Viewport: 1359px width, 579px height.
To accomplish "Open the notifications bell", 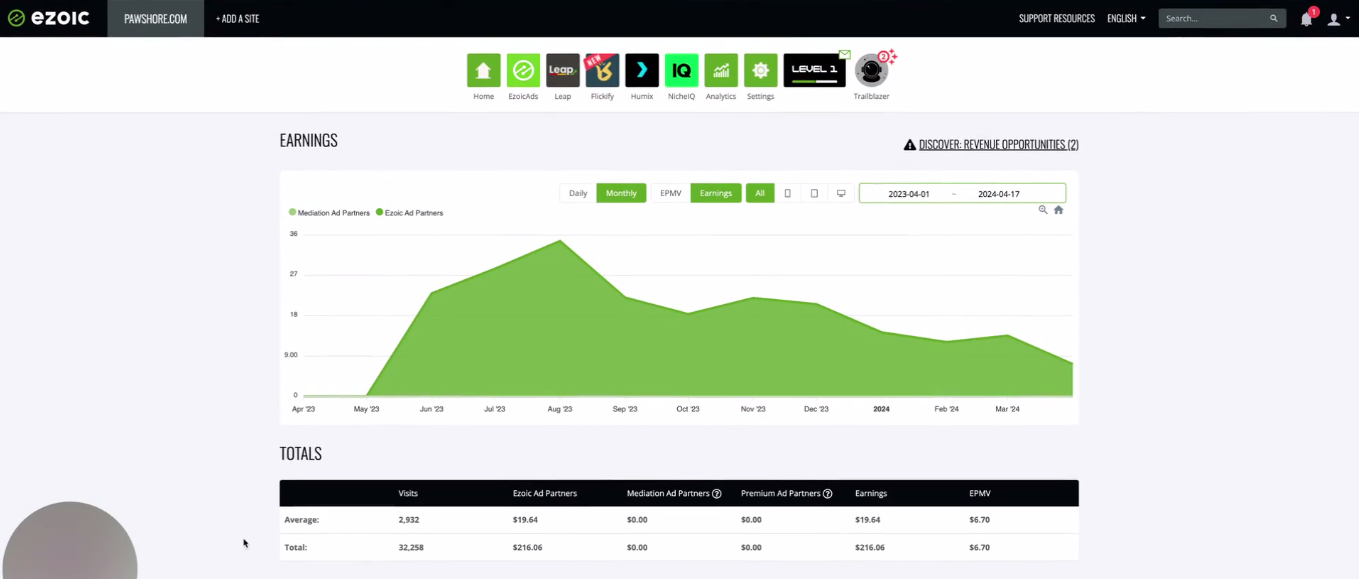I will [1306, 19].
